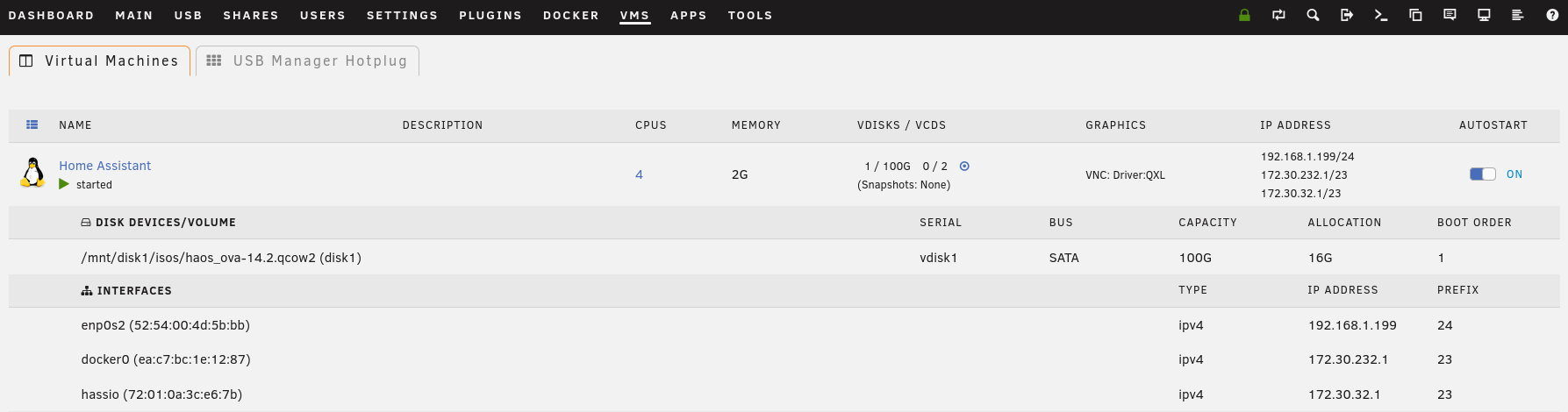Open the Home Assistant VM link
The height and width of the screenshot is (412, 1568).
click(105, 166)
